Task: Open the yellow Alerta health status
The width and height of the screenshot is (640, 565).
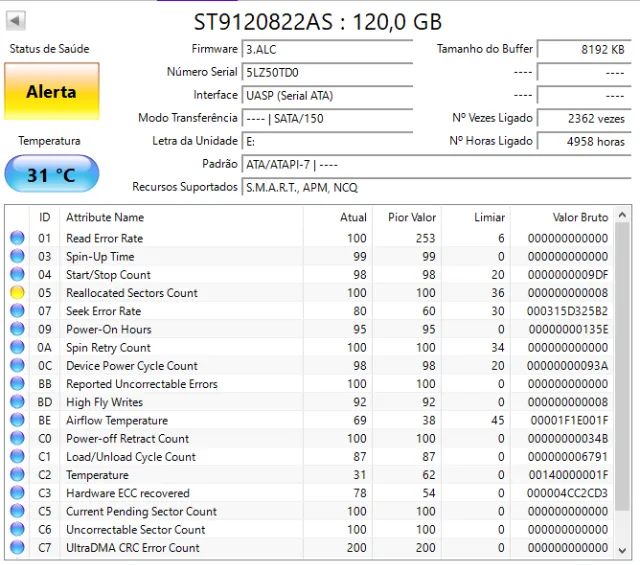Action: click(x=51, y=91)
